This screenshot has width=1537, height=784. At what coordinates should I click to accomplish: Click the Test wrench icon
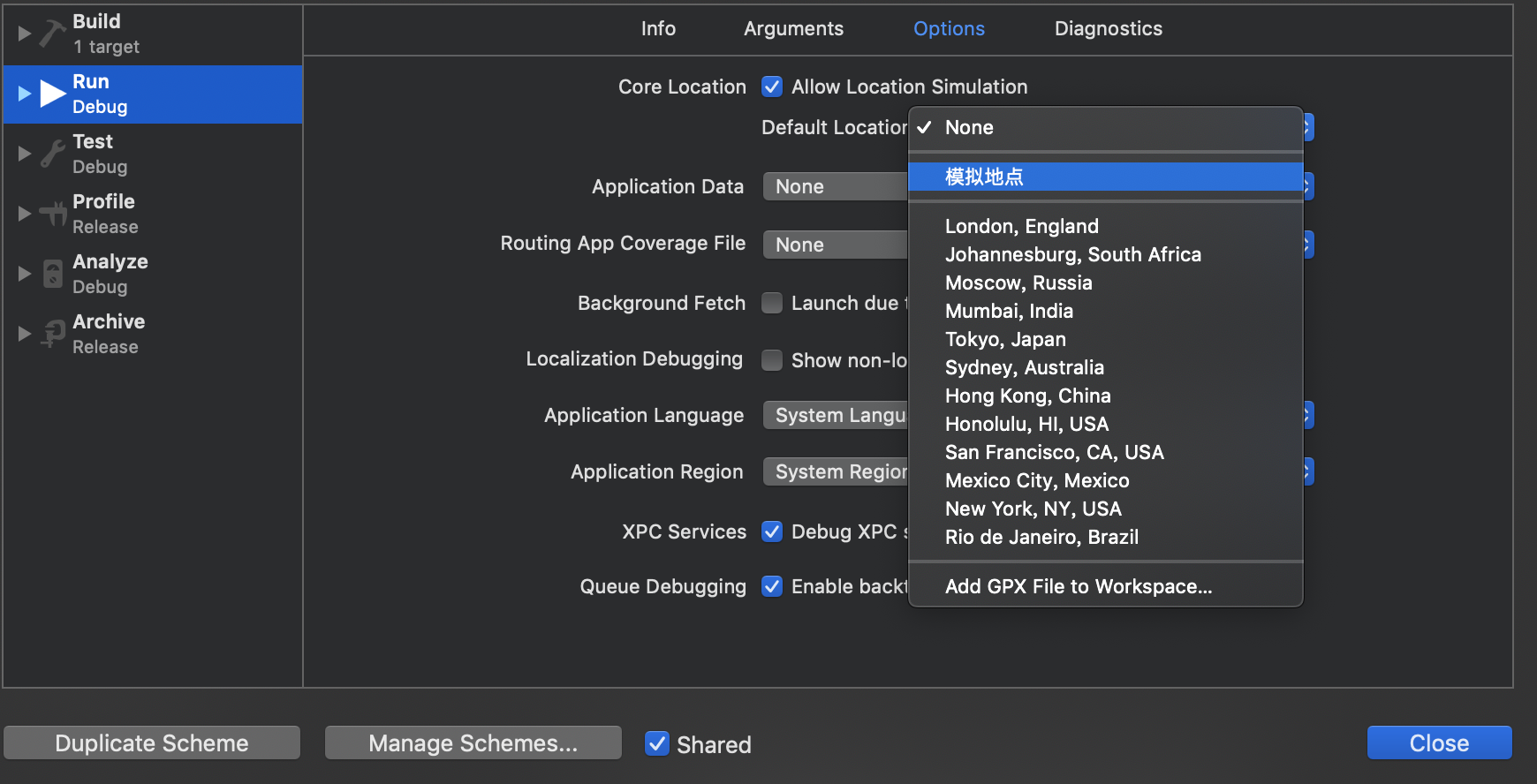[52, 154]
